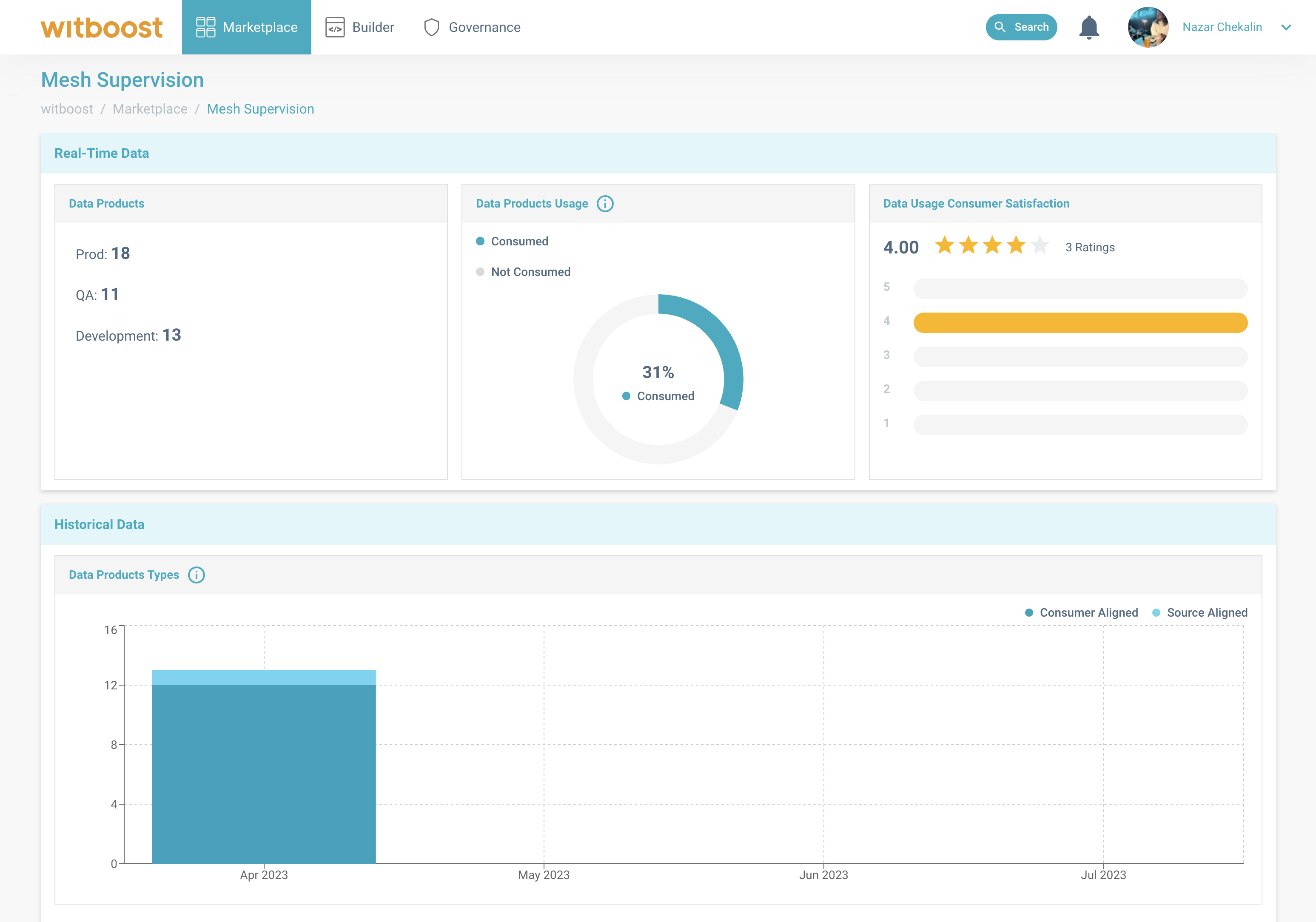Image resolution: width=1316 pixels, height=922 pixels.
Task: Click the Search magnifier icon
Action: tap(1000, 27)
